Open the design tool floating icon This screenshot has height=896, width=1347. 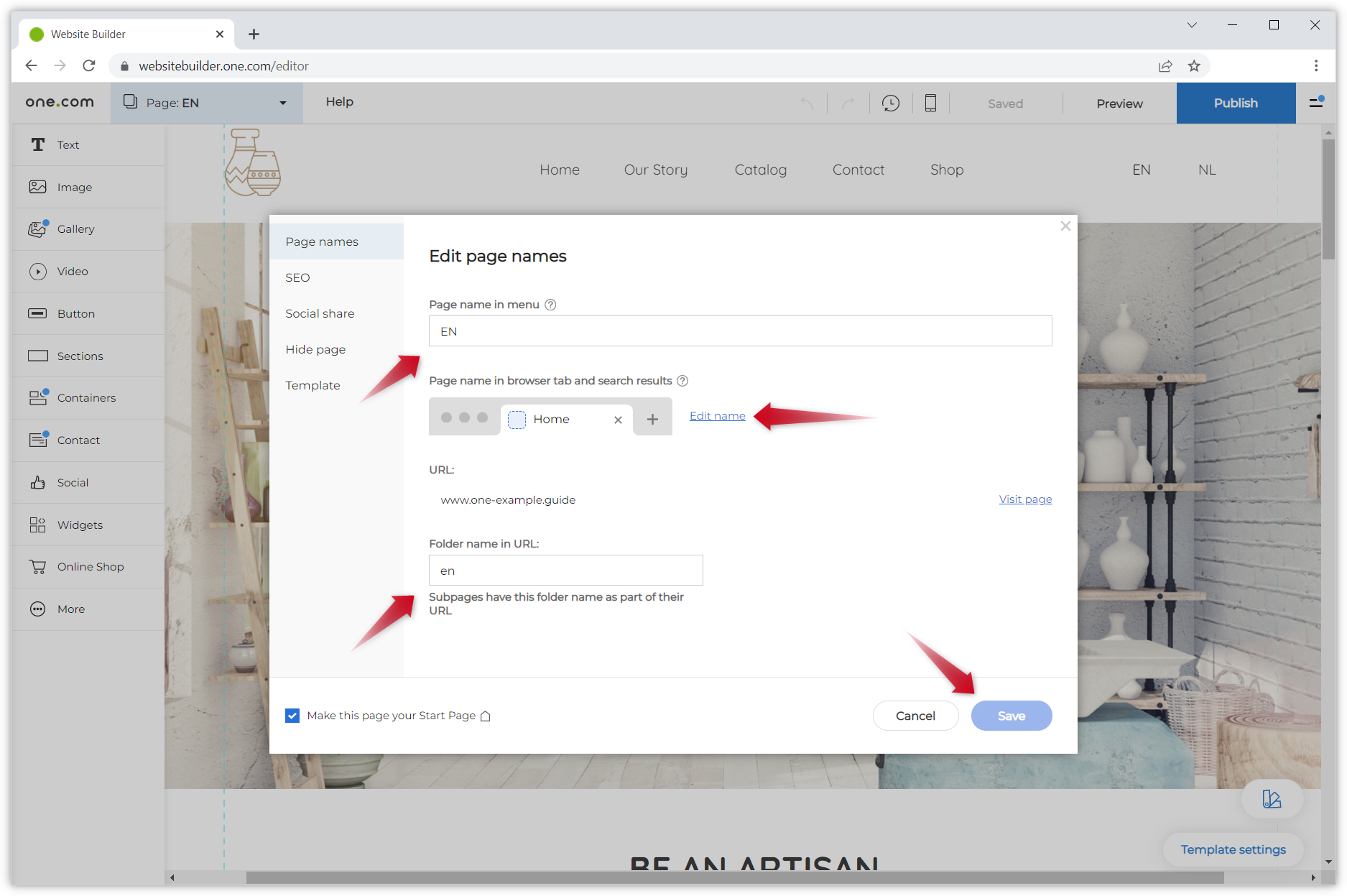point(1272,799)
